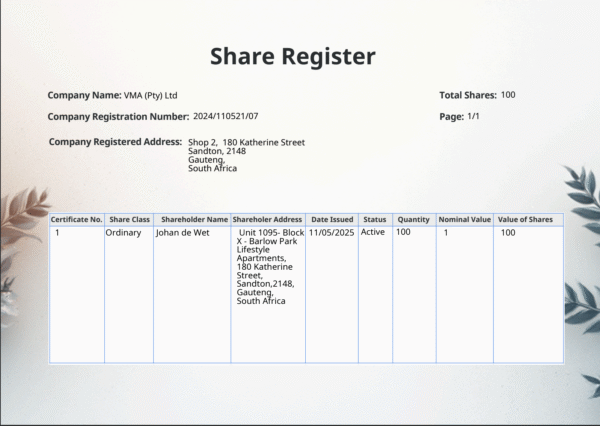Select shareholder Johan de Wet
Screen dimensions: 600x426
(183, 233)
